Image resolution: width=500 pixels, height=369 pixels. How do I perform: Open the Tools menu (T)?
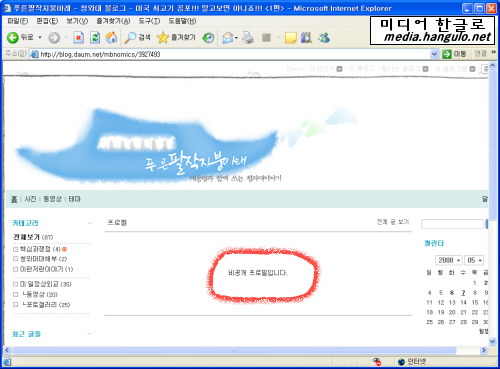149,21
